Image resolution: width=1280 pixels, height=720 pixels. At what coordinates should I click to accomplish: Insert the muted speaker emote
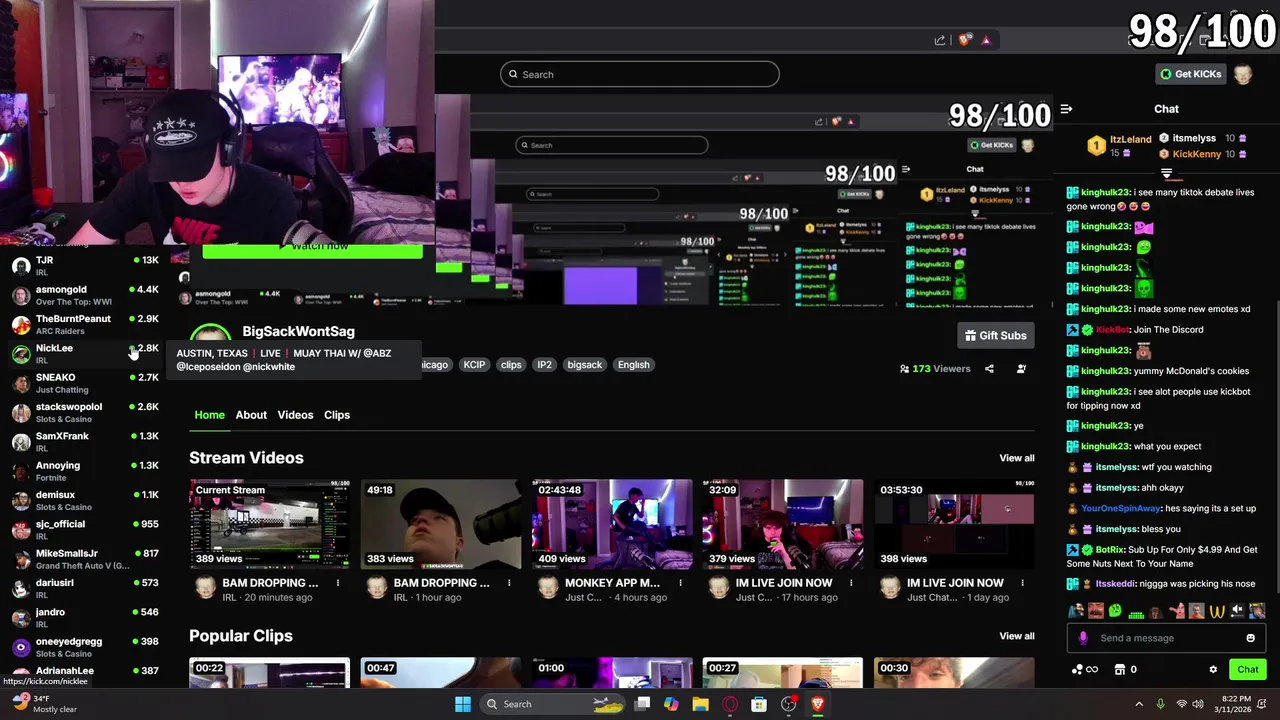click(1237, 611)
